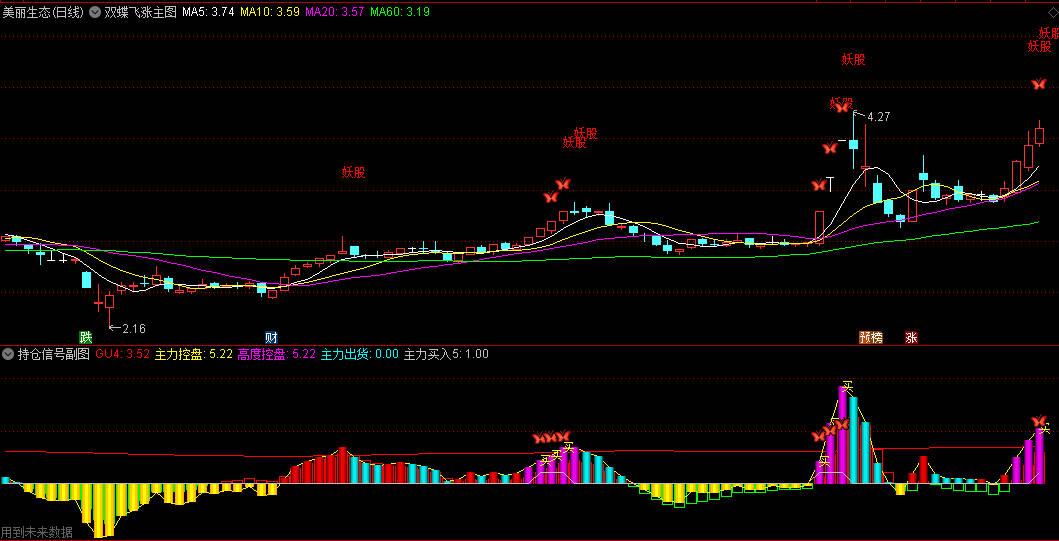
Task: Click the 预榜 event marker
Action: pyautogui.click(x=871, y=337)
